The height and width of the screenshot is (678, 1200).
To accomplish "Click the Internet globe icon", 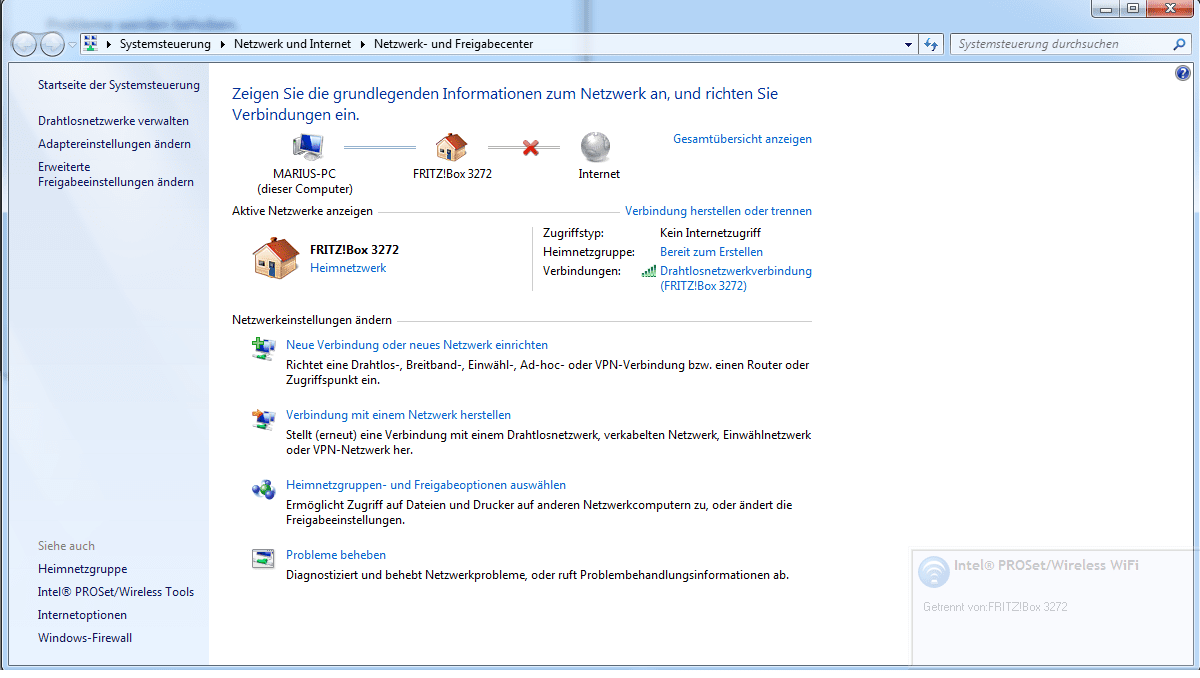I will click(596, 147).
